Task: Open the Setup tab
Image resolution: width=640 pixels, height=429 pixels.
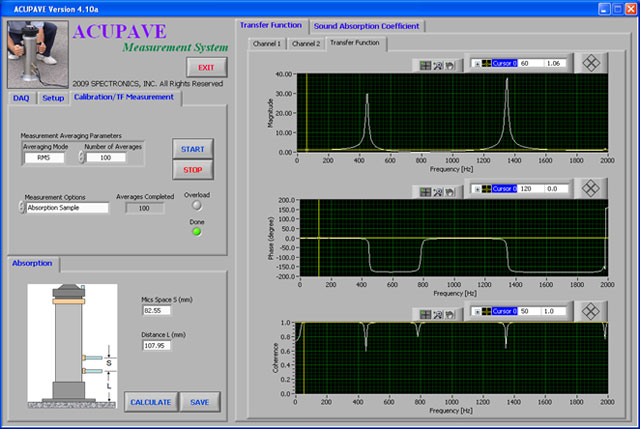Action: 53,98
